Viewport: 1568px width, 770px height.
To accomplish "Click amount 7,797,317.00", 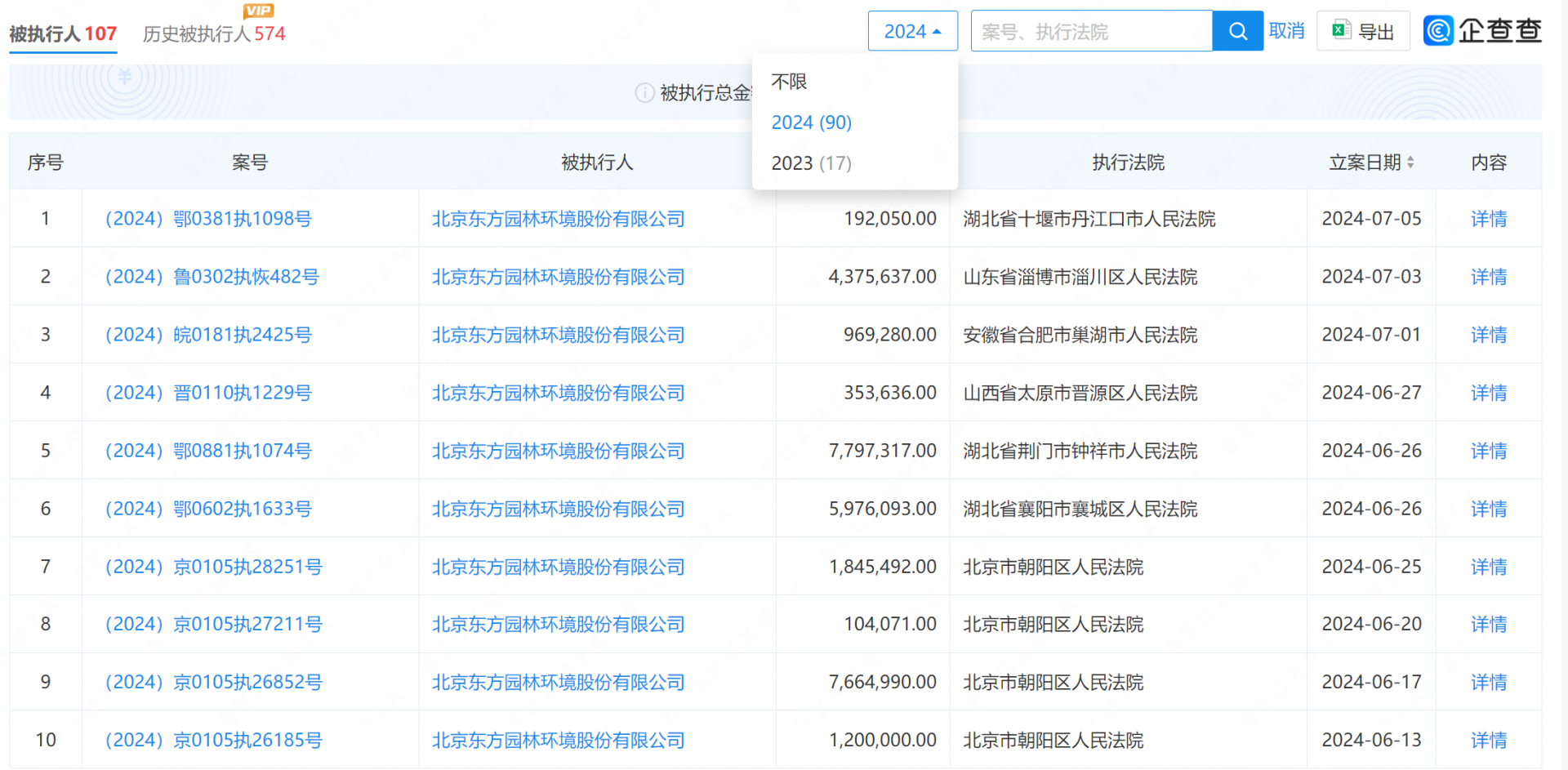I will point(883,451).
